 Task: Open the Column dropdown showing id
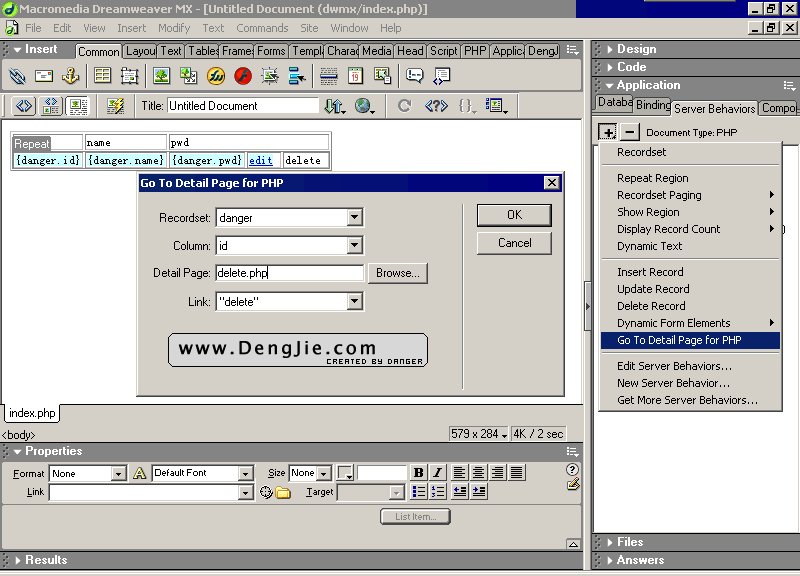click(355, 245)
